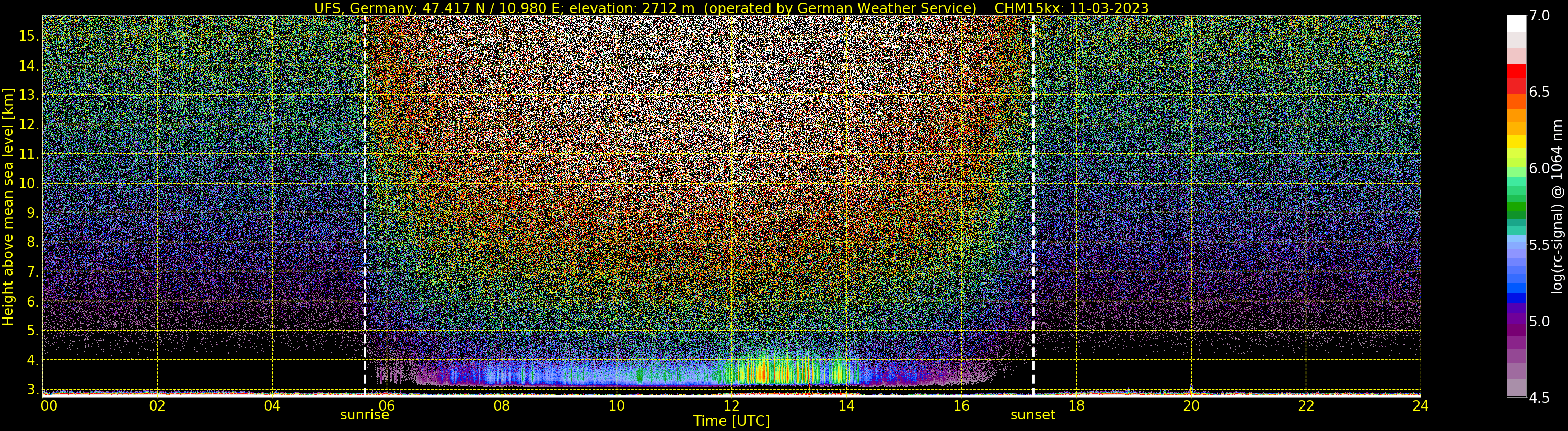This screenshot has width=1568, height=431.
Task: Click the 'Time [UTC]' axis label
Action: [x=731, y=421]
